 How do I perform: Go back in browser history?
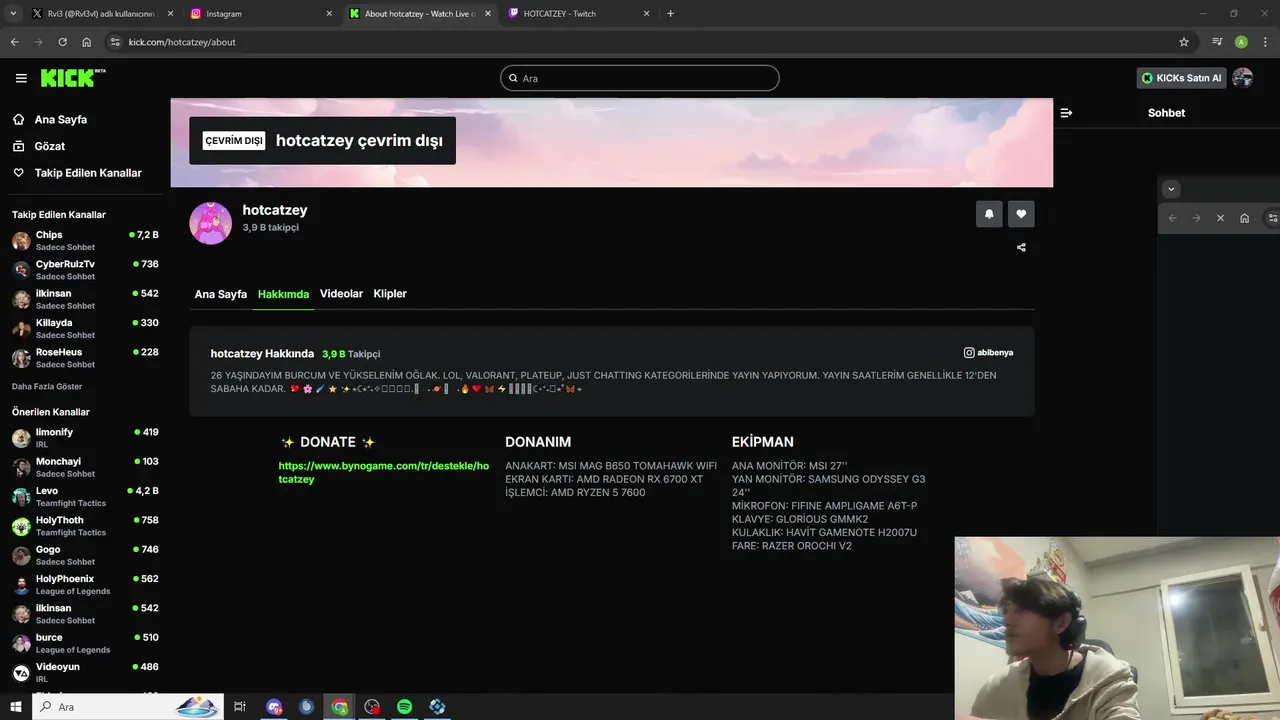point(14,42)
